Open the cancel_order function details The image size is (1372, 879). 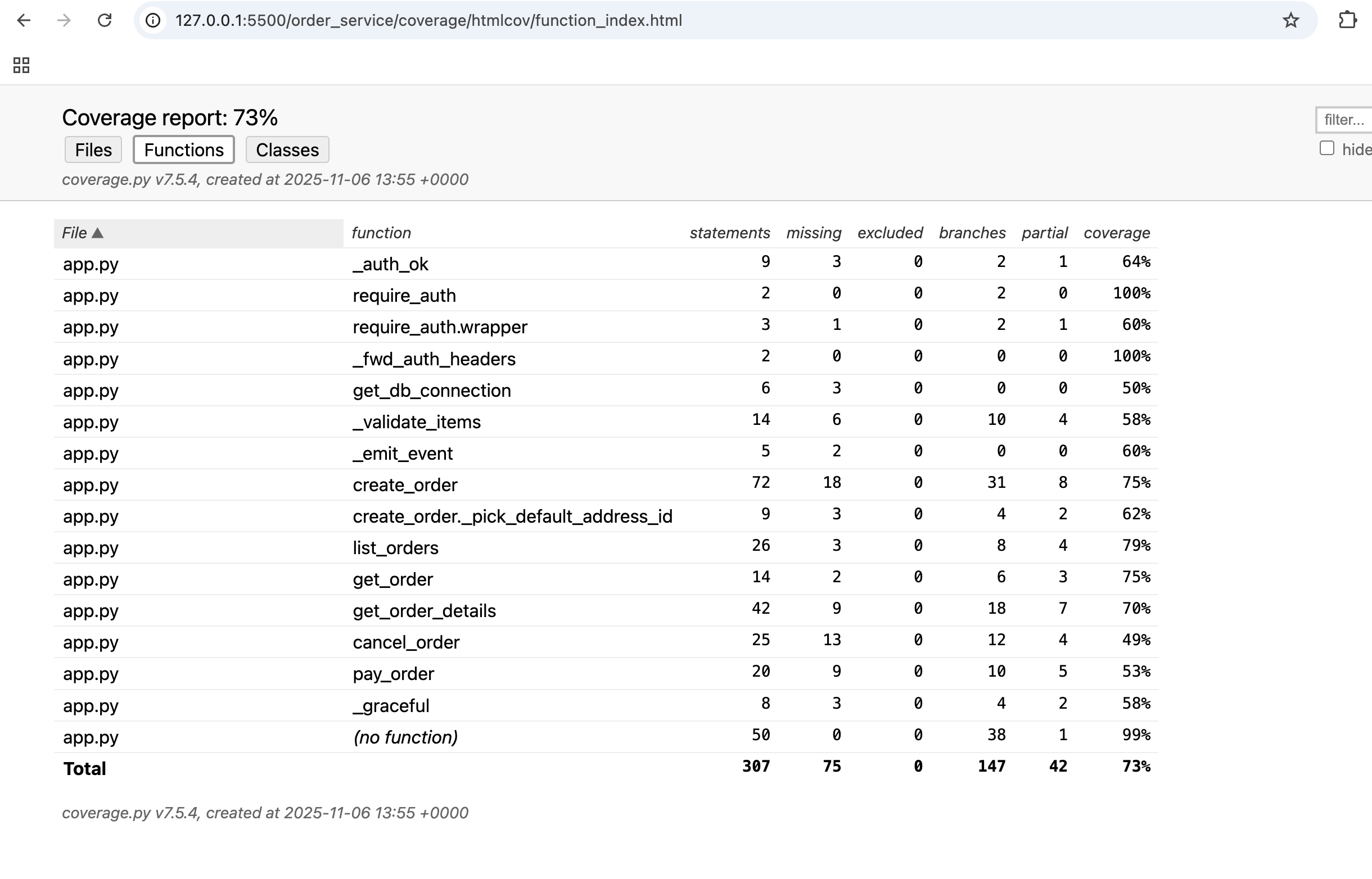coord(406,642)
